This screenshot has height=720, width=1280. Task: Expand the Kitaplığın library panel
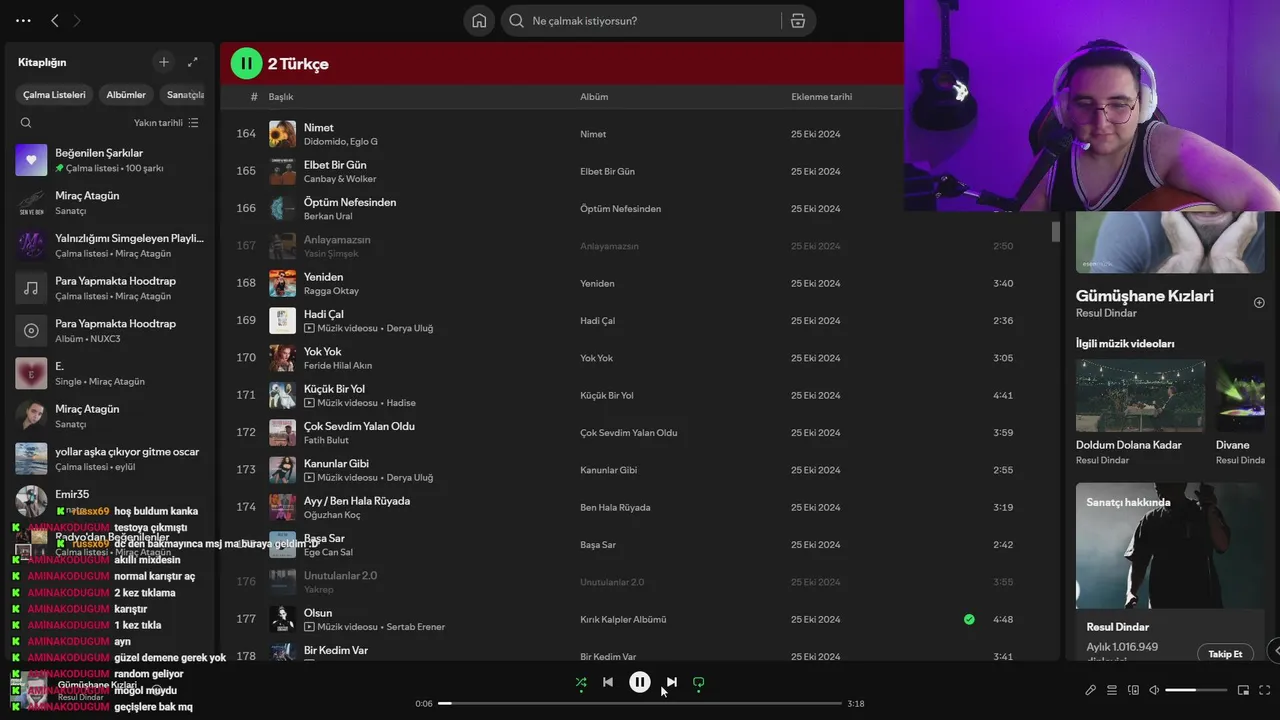click(x=193, y=62)
